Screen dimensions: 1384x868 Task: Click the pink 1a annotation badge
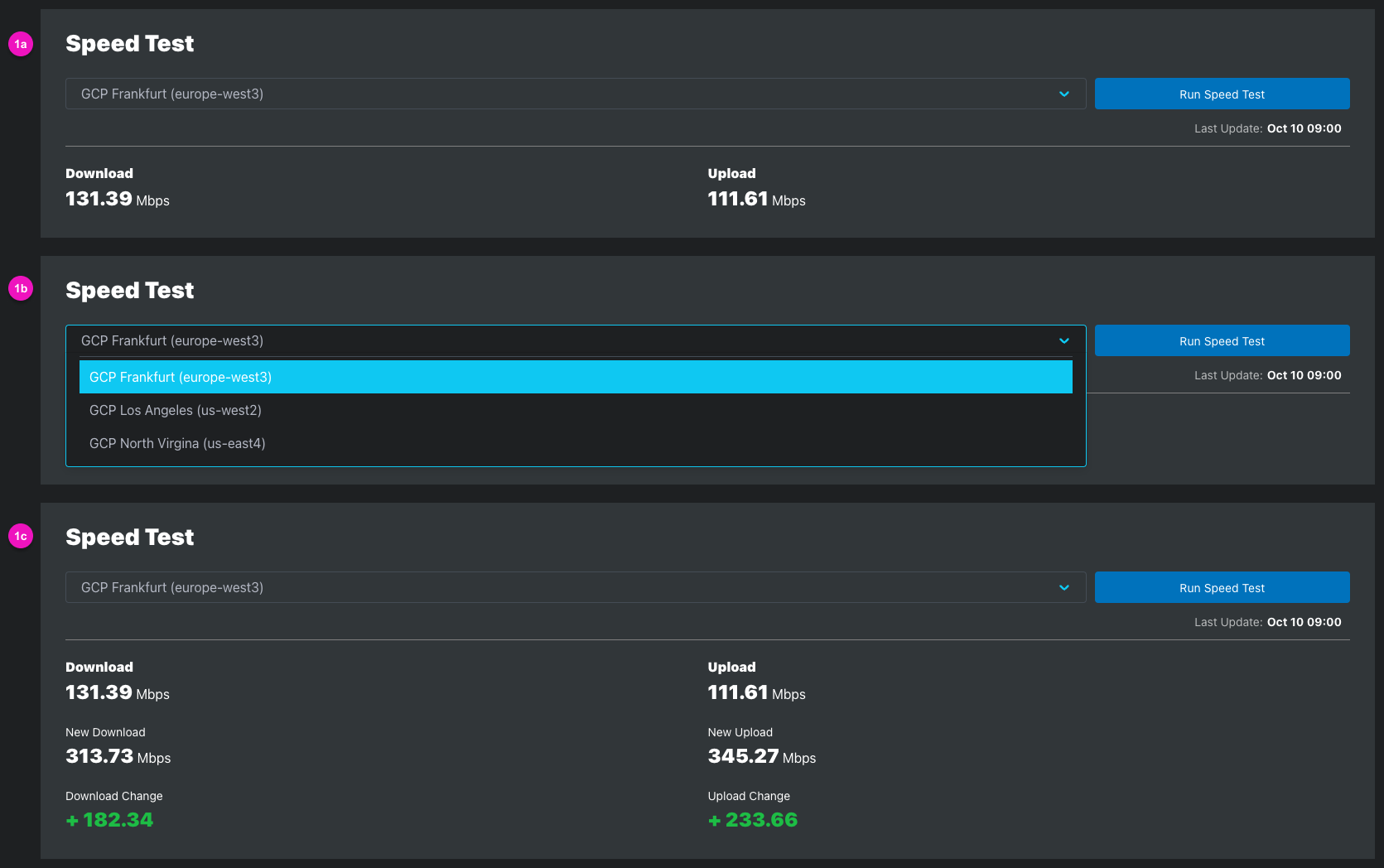(21, 44)
